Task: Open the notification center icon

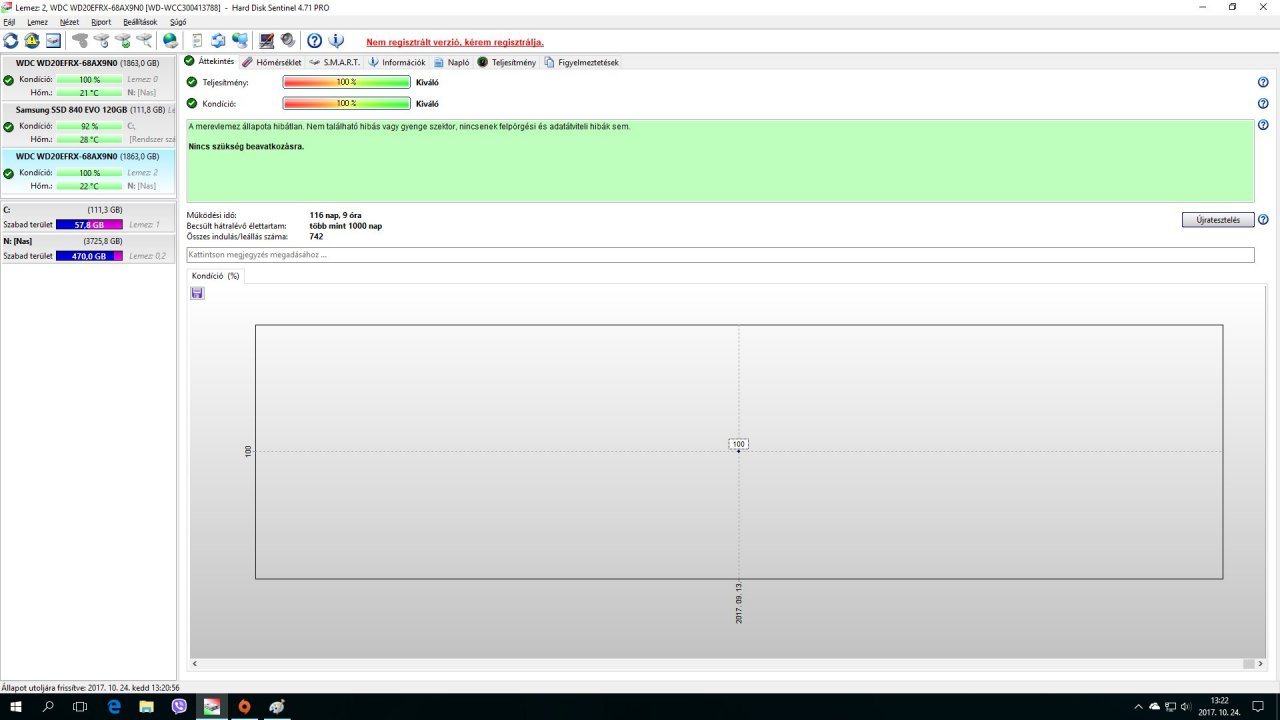Action: [x=1258, y=706]
